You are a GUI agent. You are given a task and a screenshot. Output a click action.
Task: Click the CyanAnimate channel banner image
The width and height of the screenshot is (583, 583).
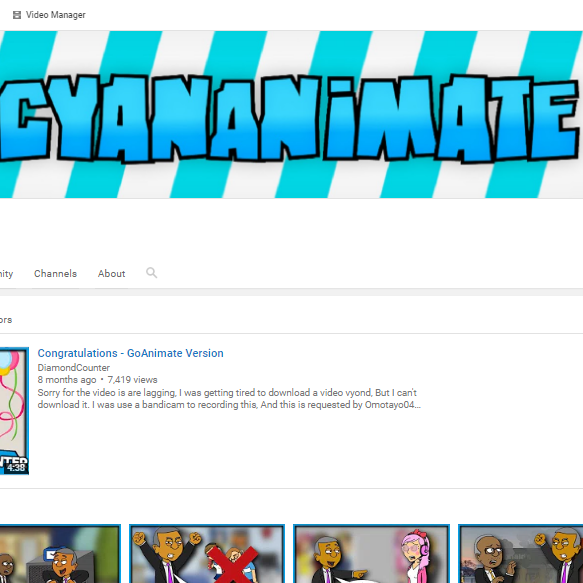tap(292, 115)
